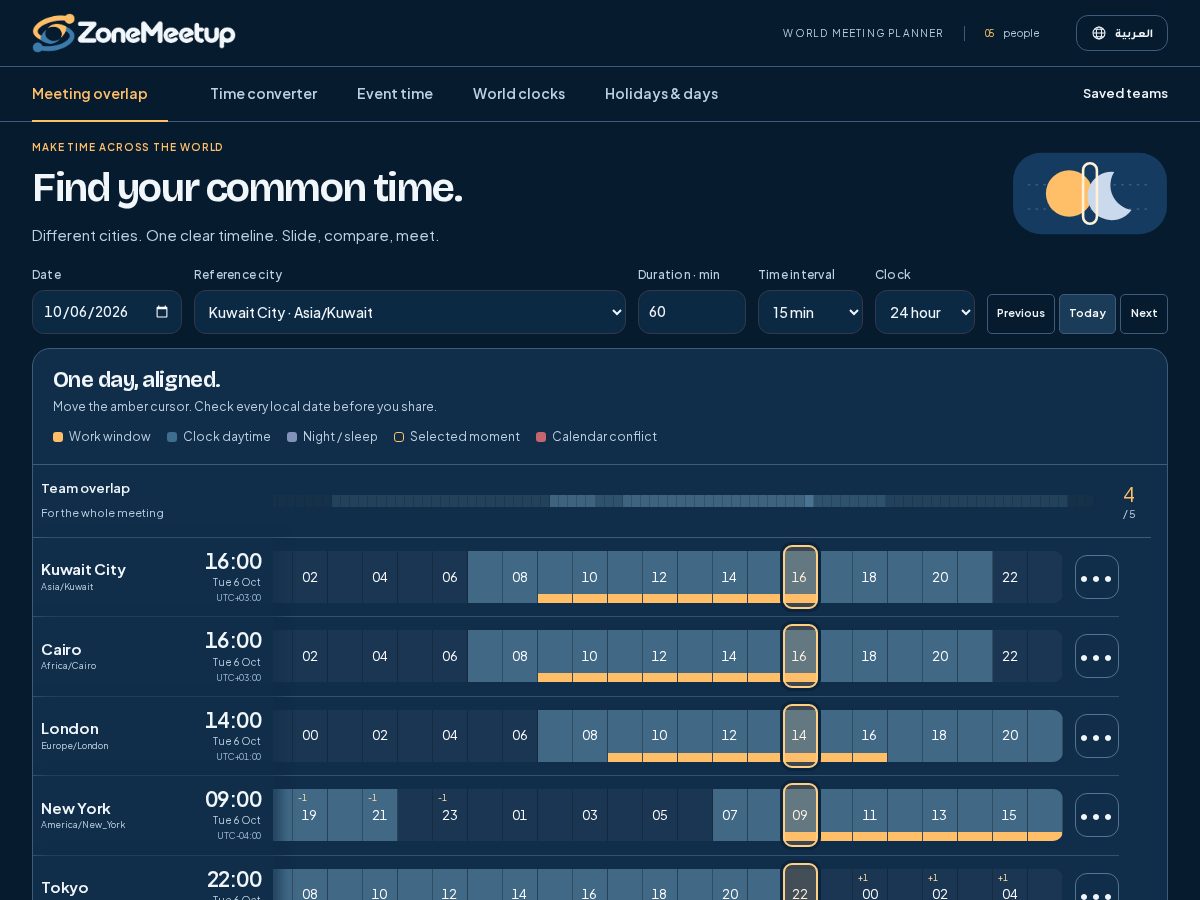Click the Night / sleep legend swatch
This screenshot has width=1200, height=900.
coord(292,437)
